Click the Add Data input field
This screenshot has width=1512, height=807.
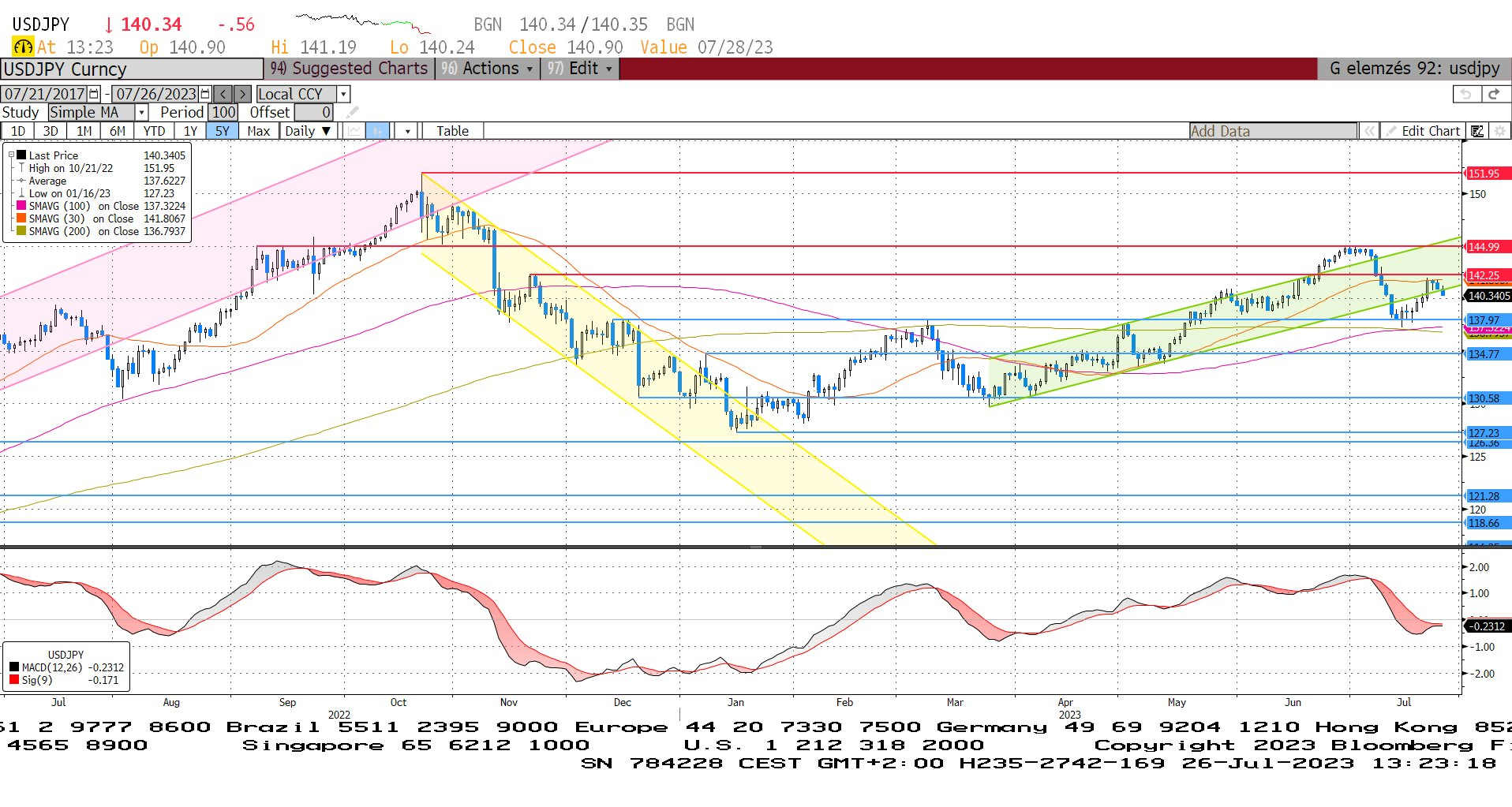[1273, 131]
